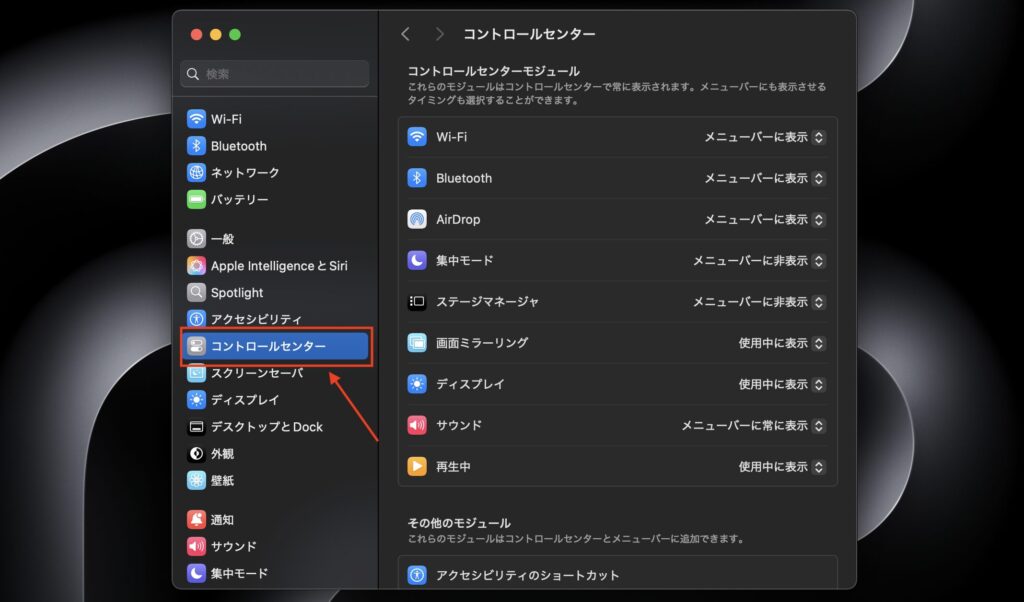
Task: Click the ディスプレイ sun icon in sidebar
Action: (196, 400)
